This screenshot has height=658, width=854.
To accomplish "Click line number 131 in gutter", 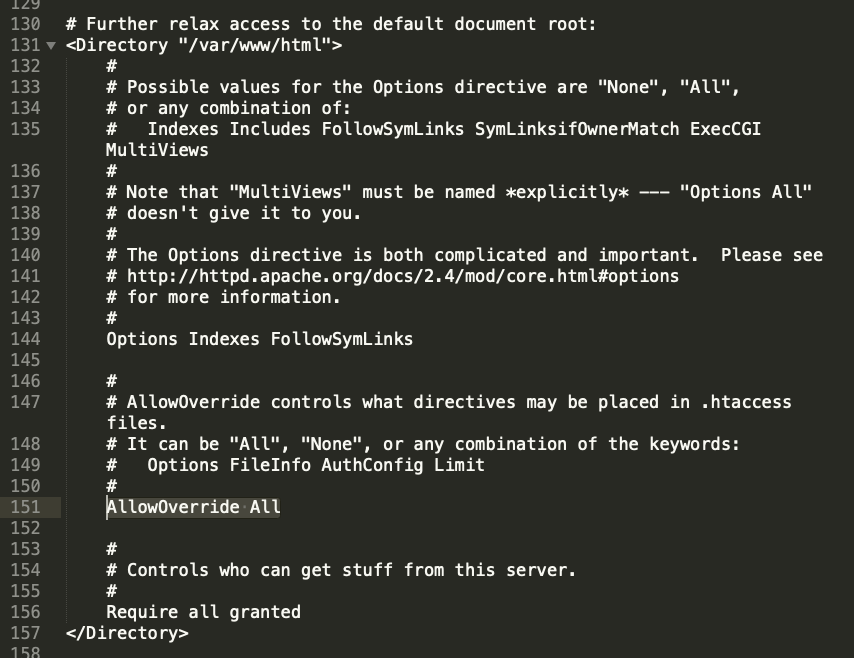I will coord(22,45).
